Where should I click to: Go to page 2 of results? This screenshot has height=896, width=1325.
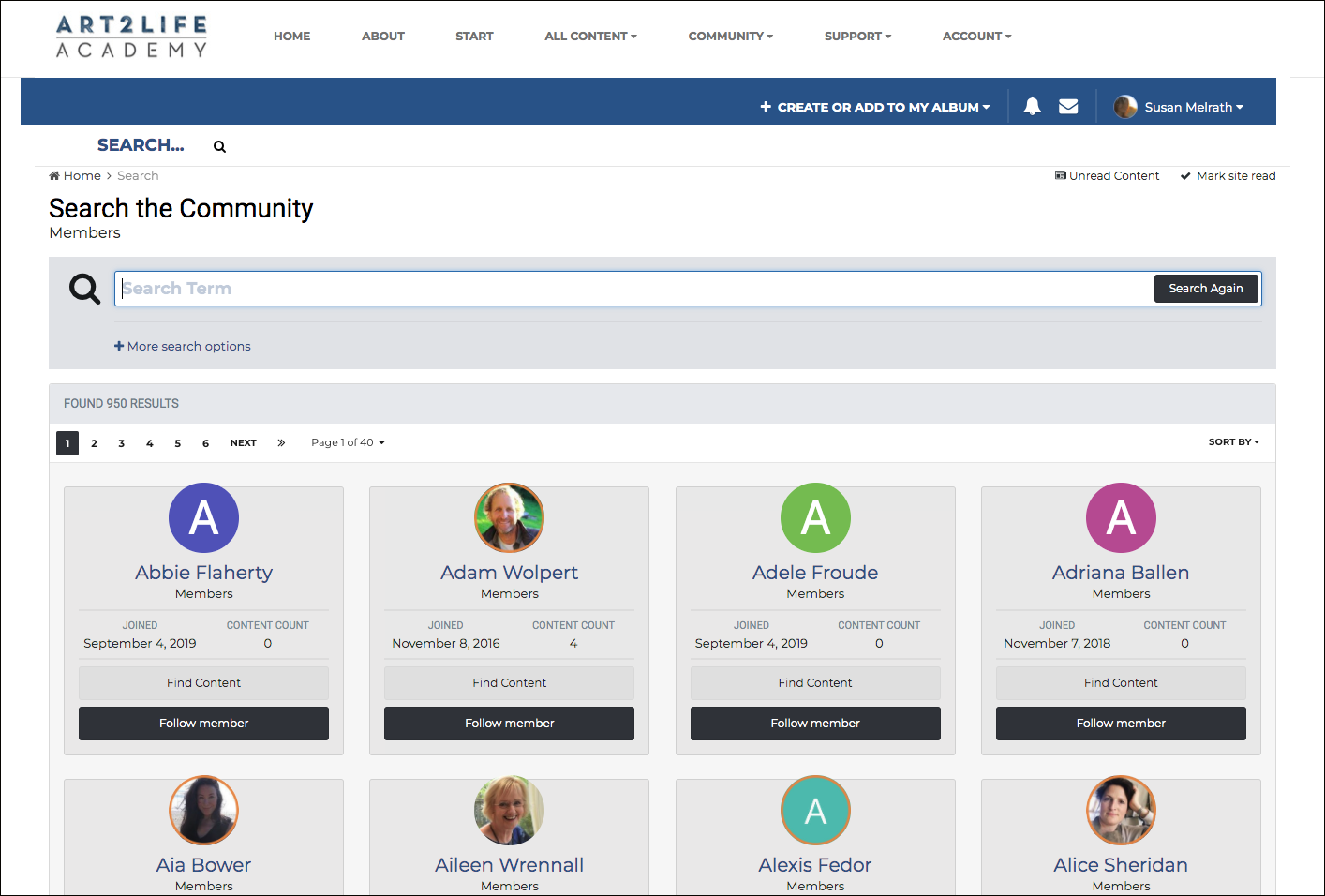coord(94,443)
